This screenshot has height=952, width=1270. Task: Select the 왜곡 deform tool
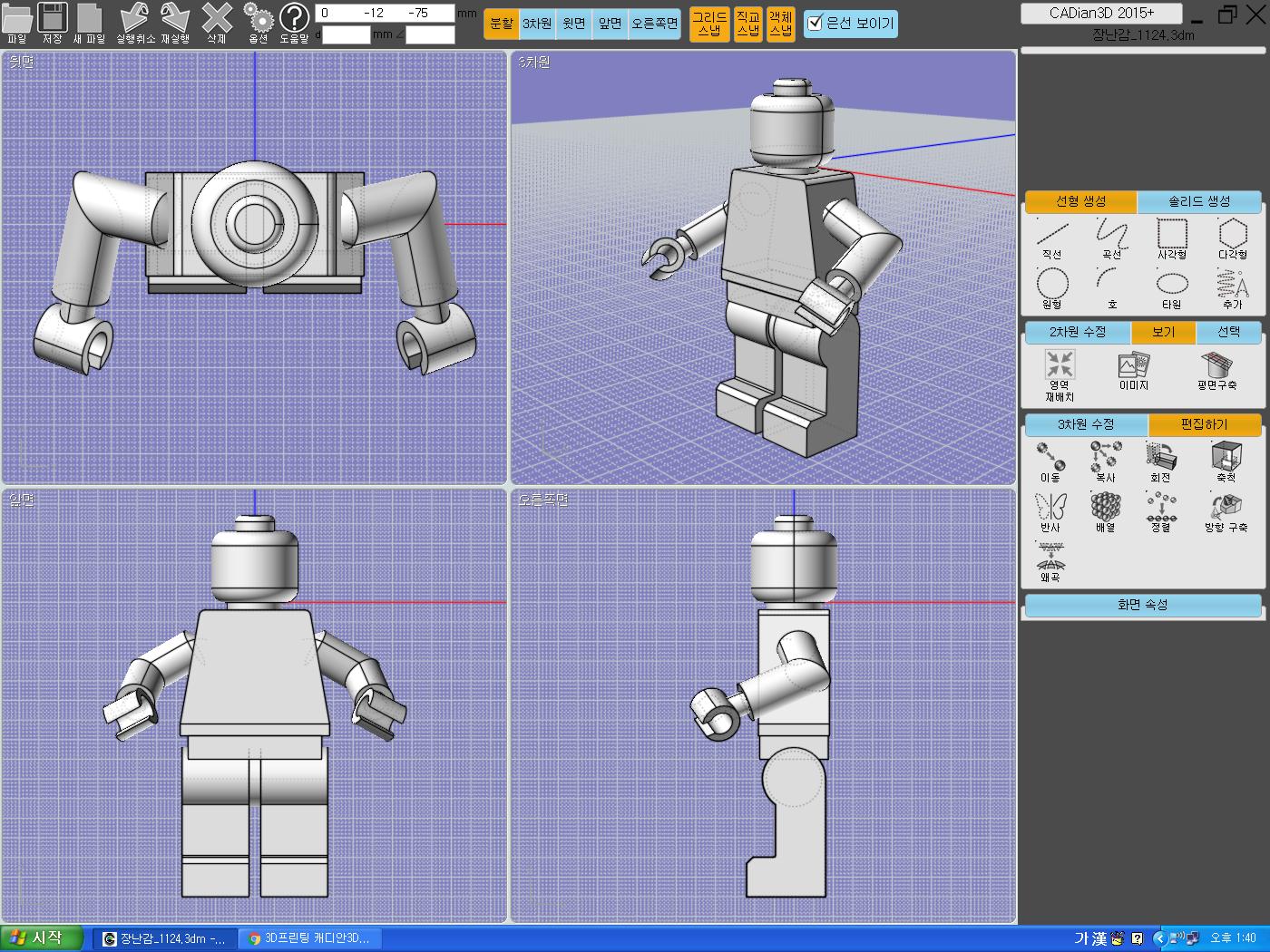(x=1050, y=561)
